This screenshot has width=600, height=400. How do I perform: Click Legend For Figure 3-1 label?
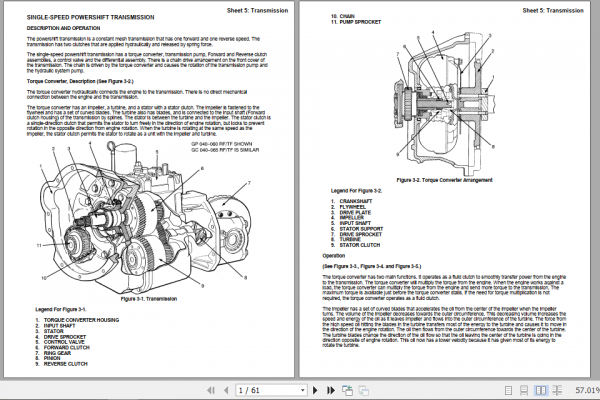click(61, 309)
